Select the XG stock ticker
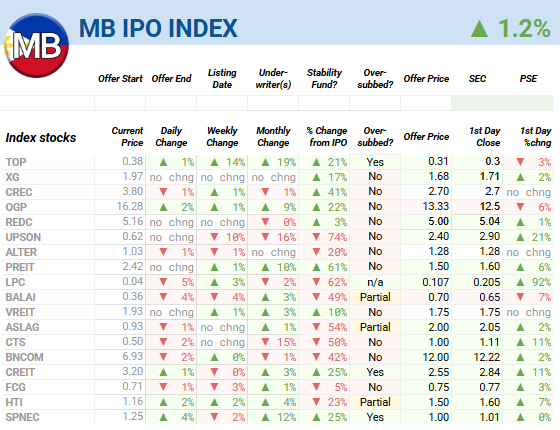 point(12,177)
